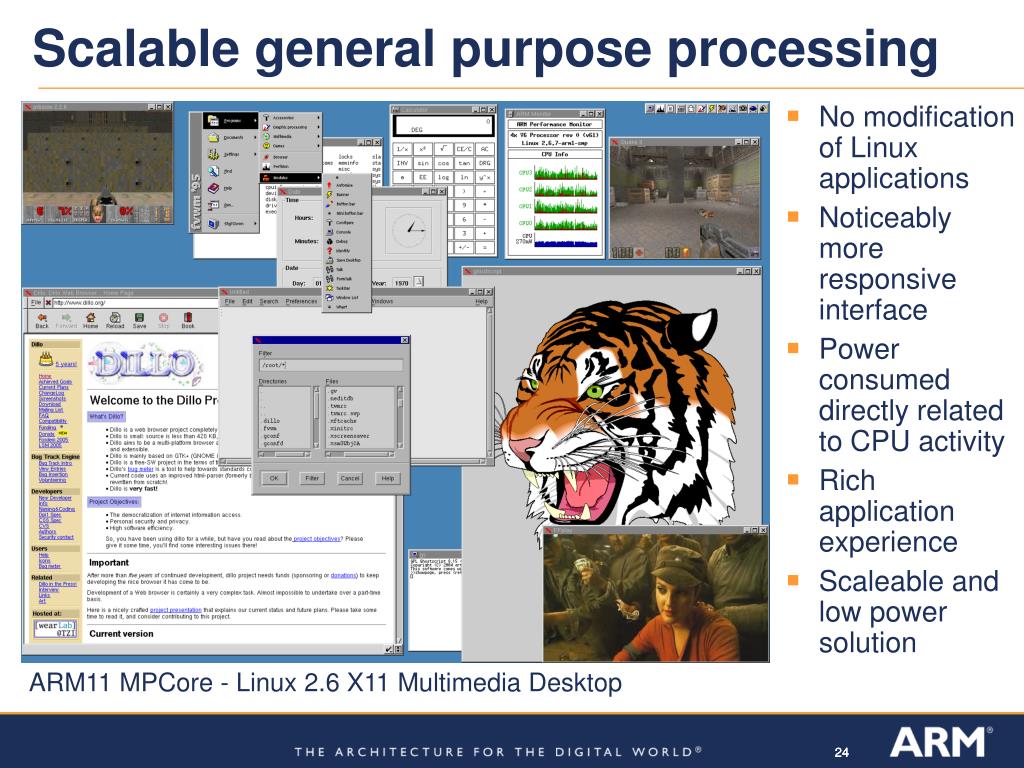Click Help button in the file dialog

click(x=388, y=478)
